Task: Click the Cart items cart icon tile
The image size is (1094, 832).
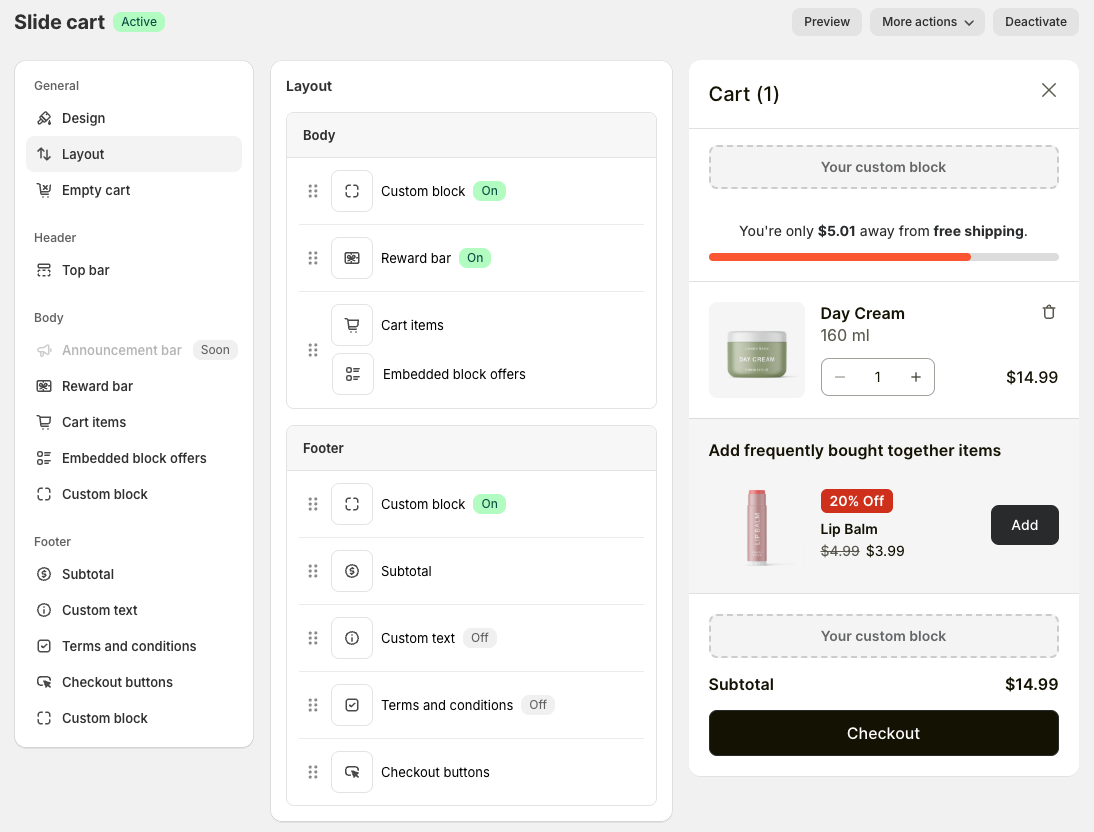Action: (x=352, y=325)
